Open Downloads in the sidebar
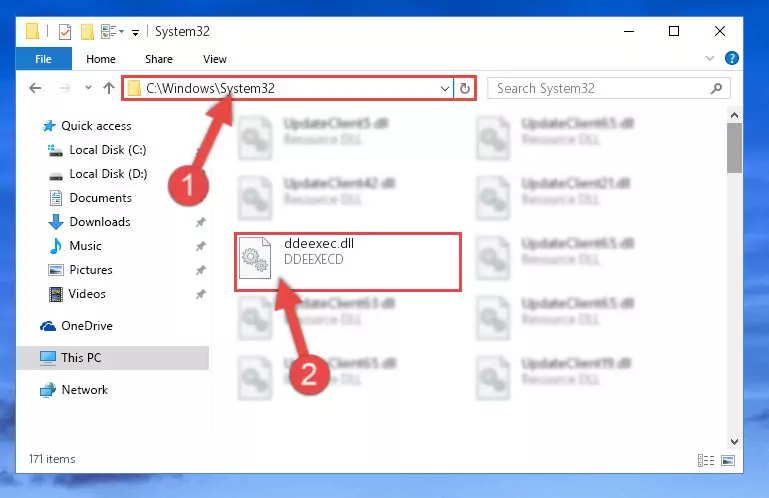The width and height of the screenshot is (769, 498). click(x=100, y=222)
